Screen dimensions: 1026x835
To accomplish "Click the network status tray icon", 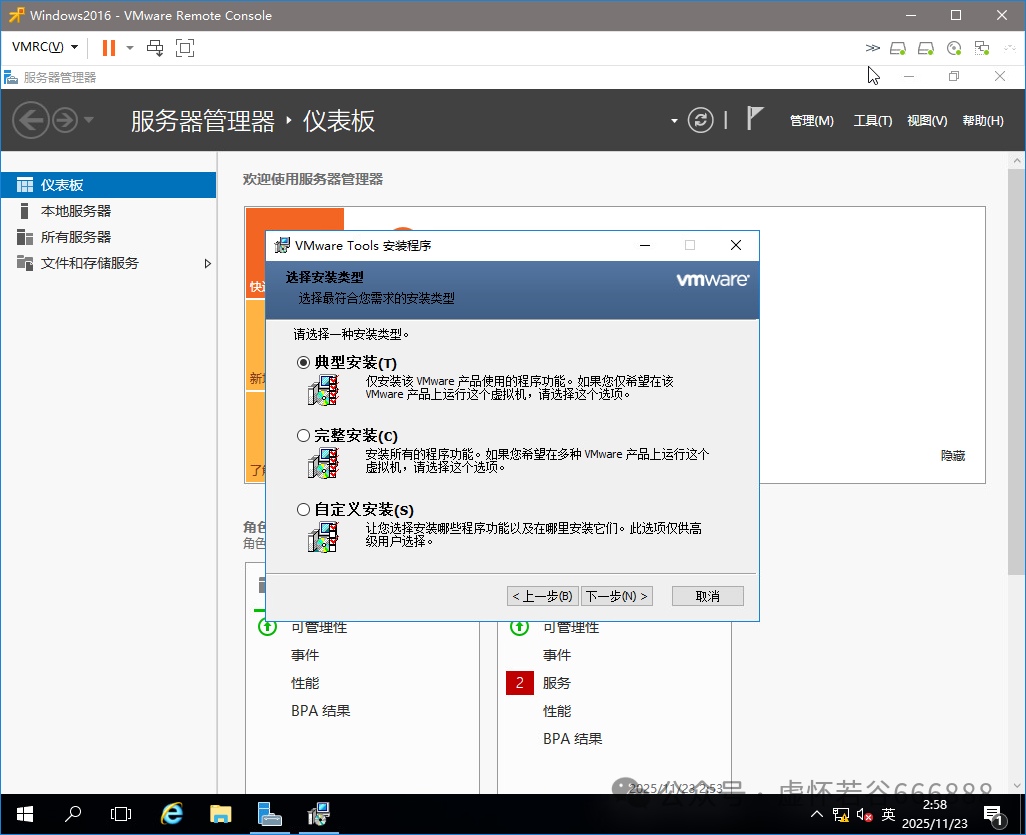I will pos(841,815).
